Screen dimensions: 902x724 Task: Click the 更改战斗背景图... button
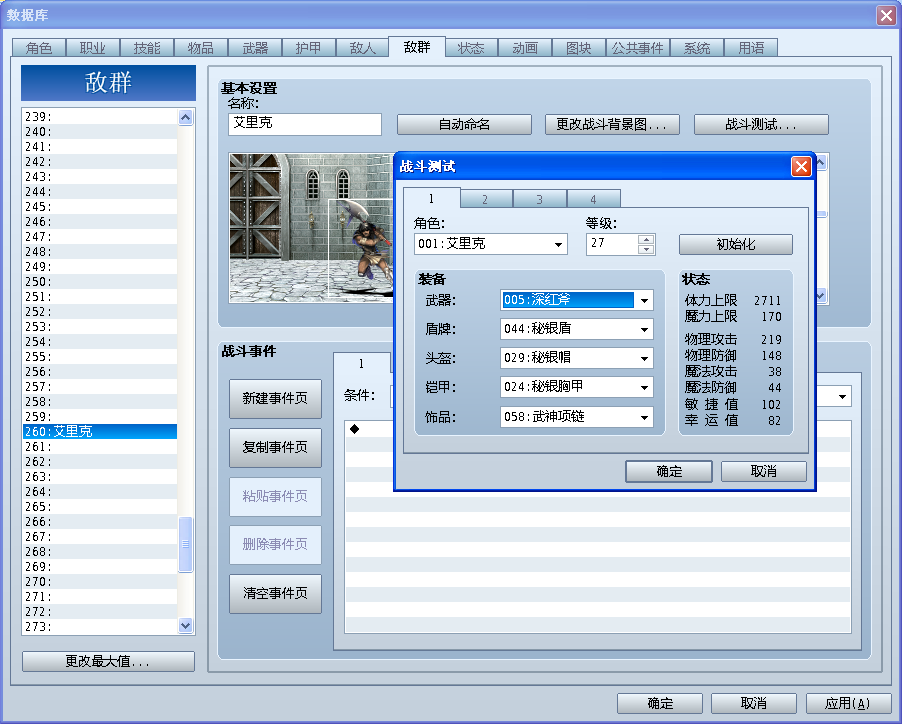point(612,124)
